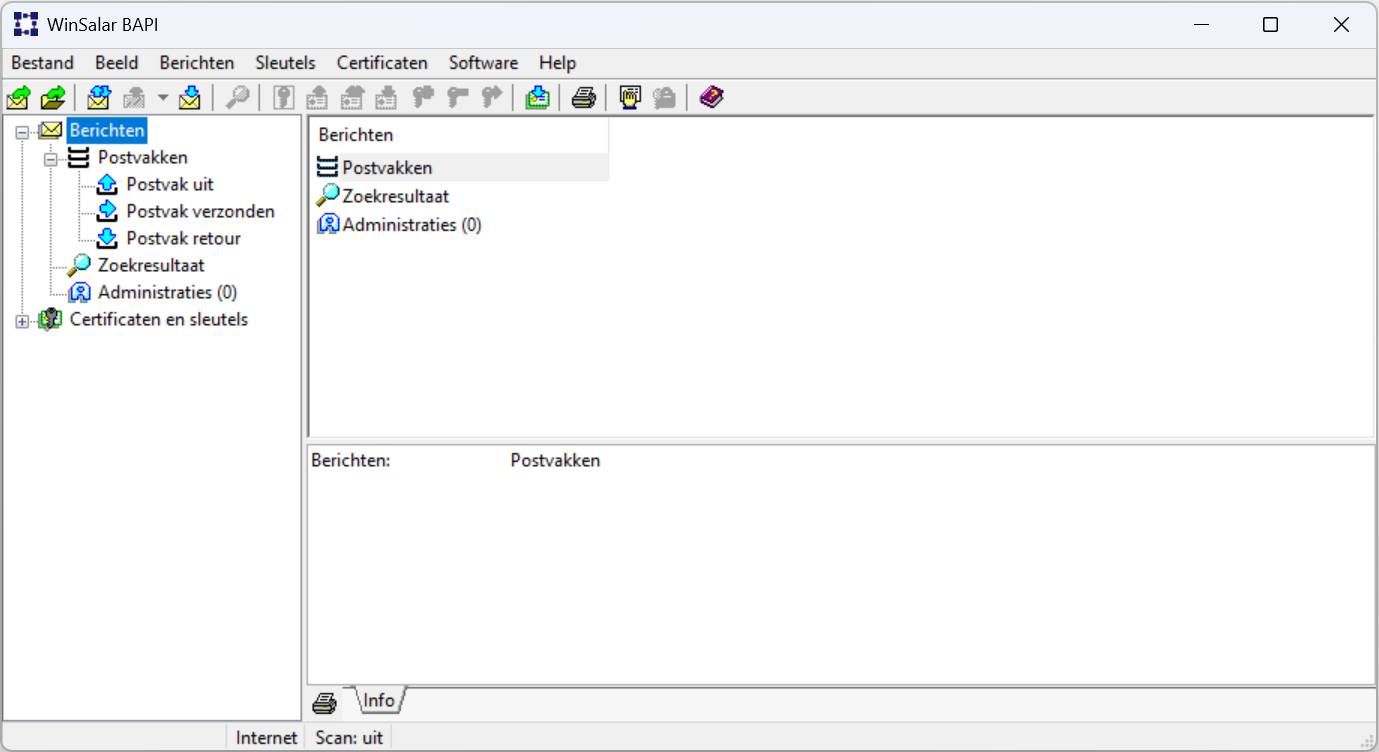1379x752 pixels.
Task: Select Postvak uit in the tree
Action: click(169, 184)
